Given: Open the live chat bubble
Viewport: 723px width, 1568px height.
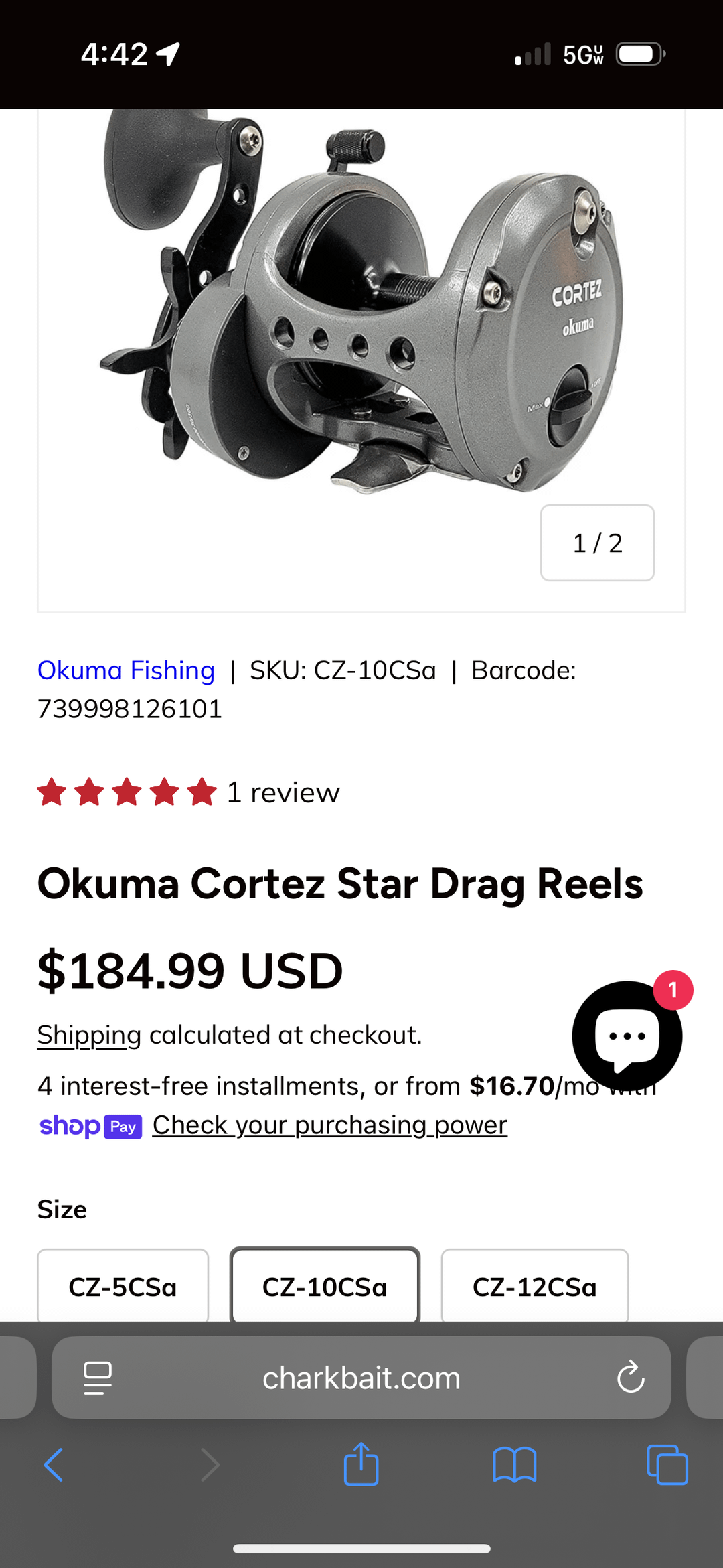Looking at the screenshot, I should click(627, 1036).
